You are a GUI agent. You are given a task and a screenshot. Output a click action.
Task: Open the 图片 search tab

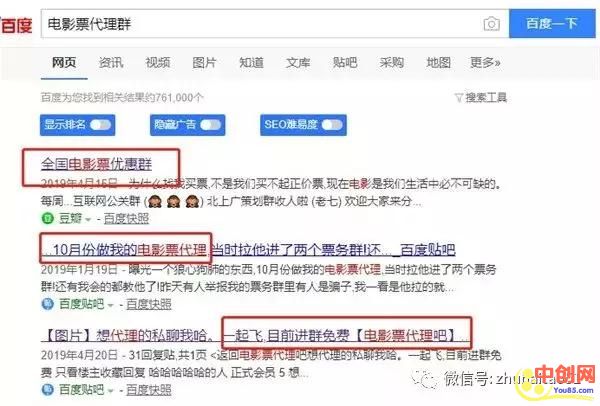pyautogui.click(x=204, y=62)
